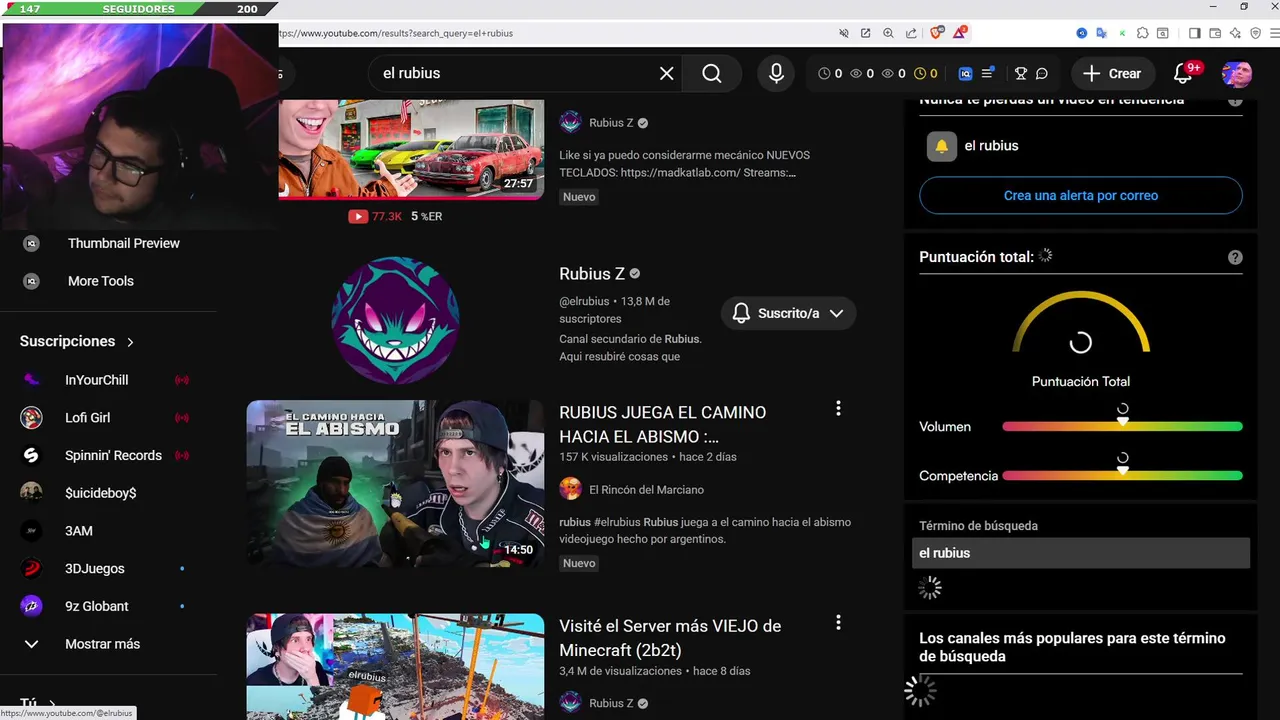The image size is (1280, 720).
Task: Click the vidIQ blue IQ logo in header
Action: (965, 73)
